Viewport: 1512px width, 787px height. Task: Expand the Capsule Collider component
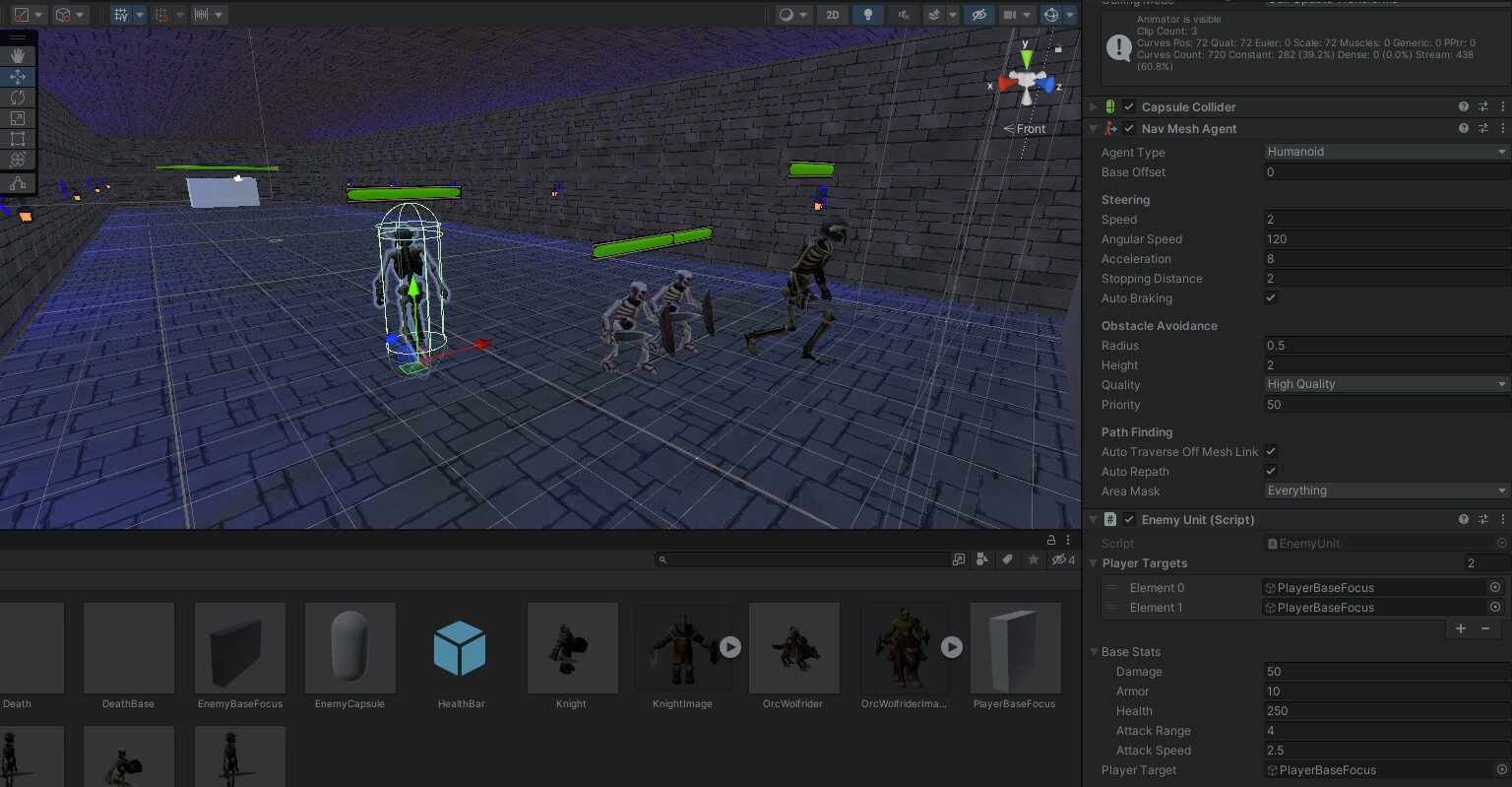[x=1093, y=106]
